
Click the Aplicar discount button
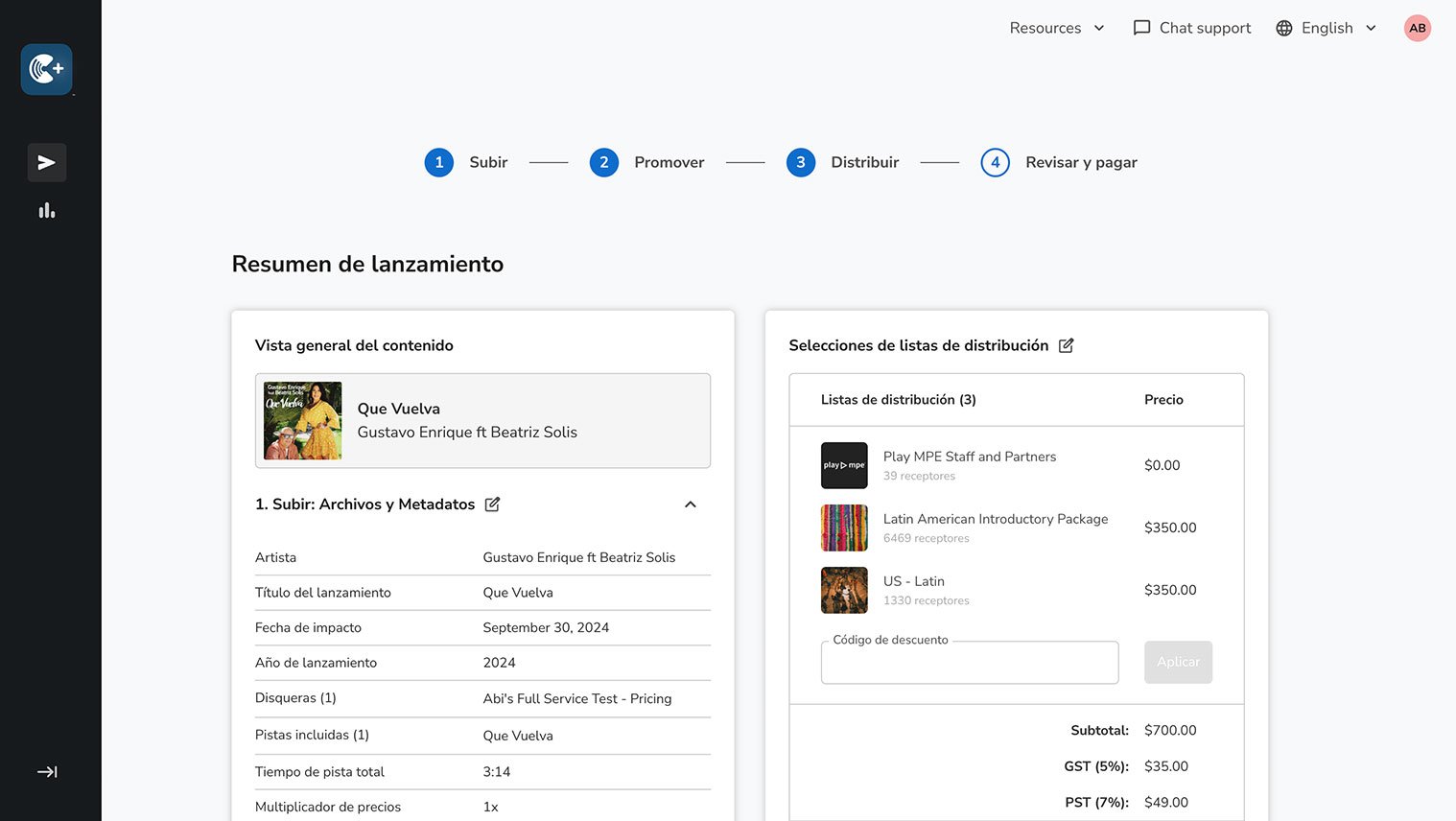[x=1178, y=662]
